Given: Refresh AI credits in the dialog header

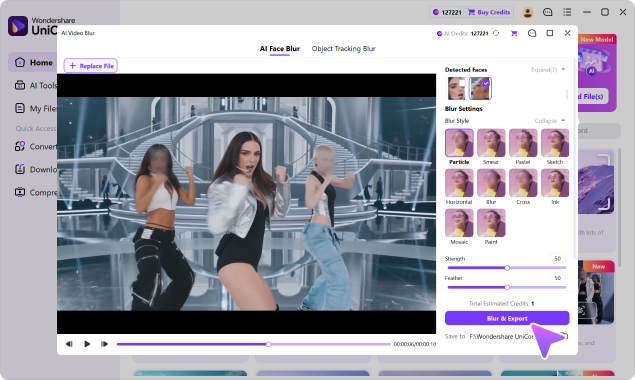Looking at the screenshot, I should click(496, 33).
